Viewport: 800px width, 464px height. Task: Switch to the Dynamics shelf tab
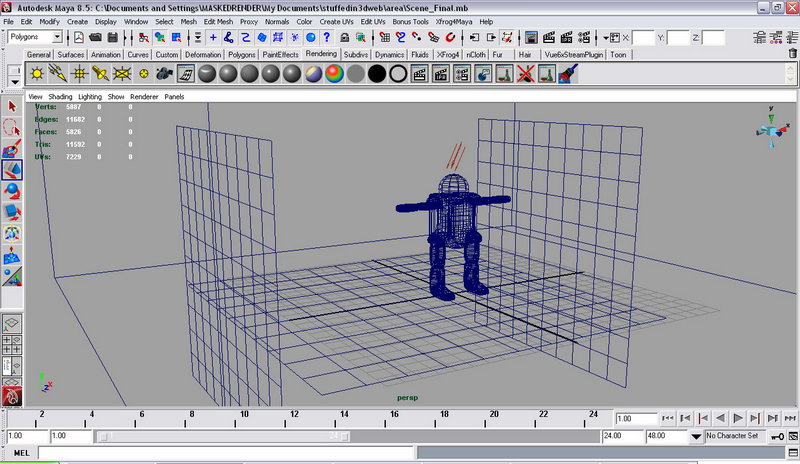coord(390,55)
